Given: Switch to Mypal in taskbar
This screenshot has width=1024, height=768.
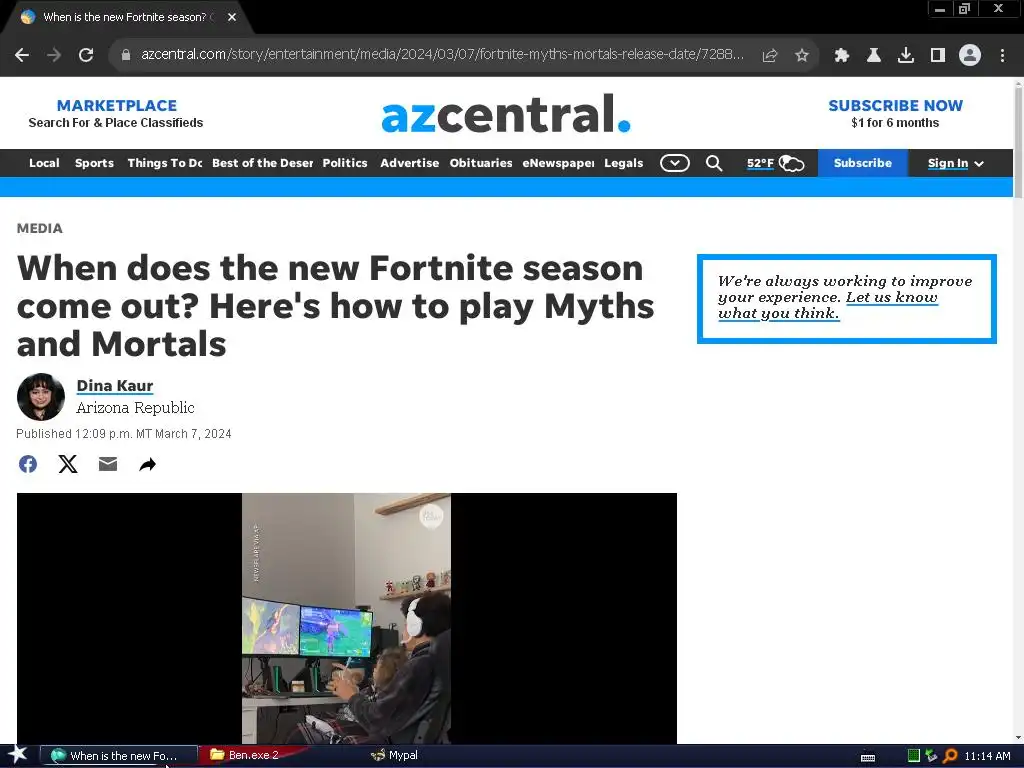Looking at the screenshot, I should point(394,755).
